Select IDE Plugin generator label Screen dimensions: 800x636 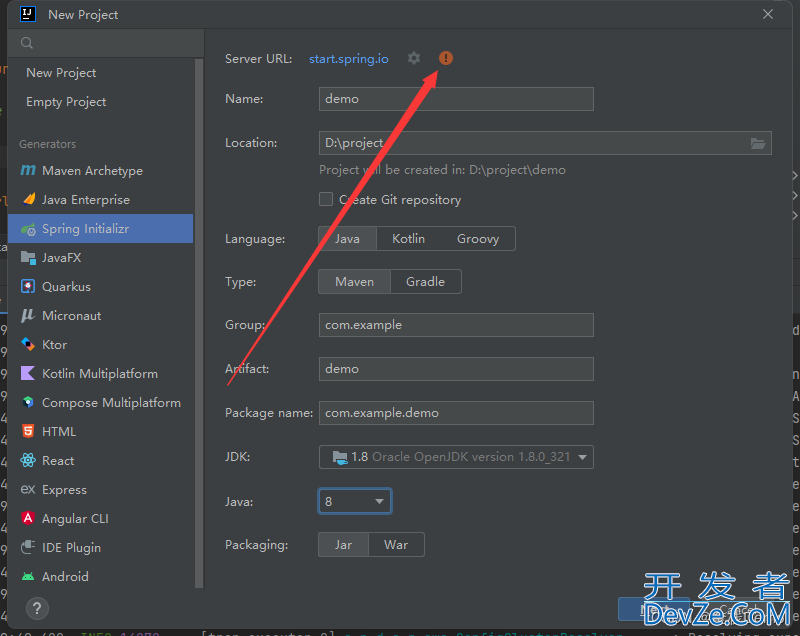71,548
